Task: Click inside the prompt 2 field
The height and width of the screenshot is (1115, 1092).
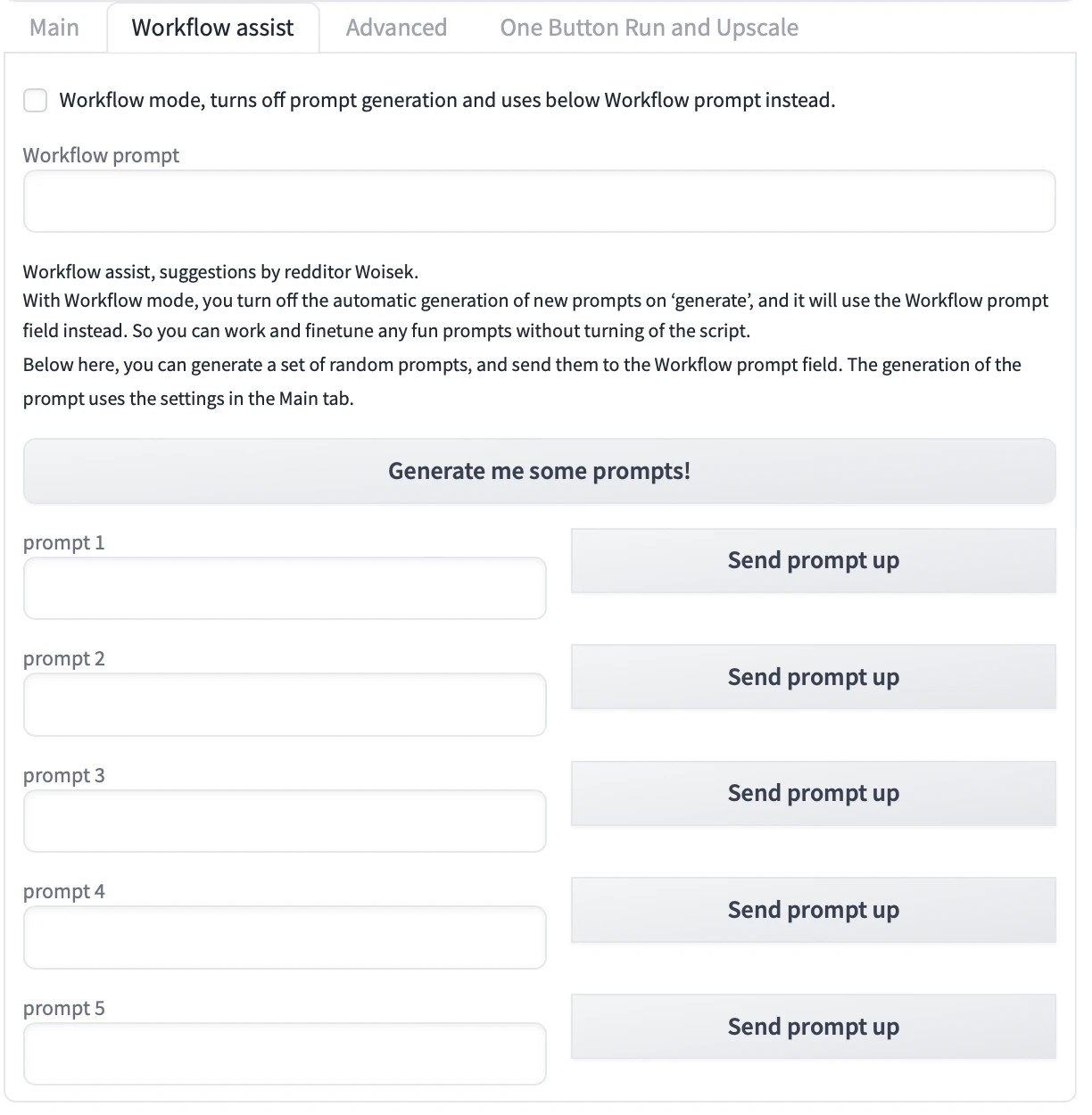Action: 285,705
